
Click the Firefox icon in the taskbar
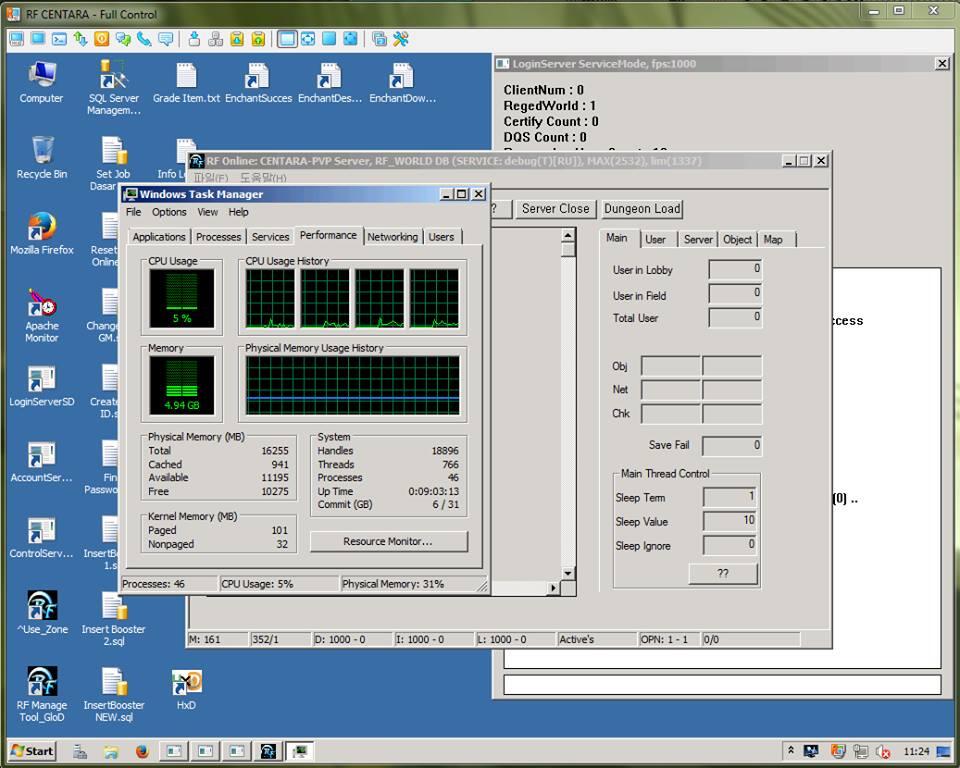click(142, 751)
